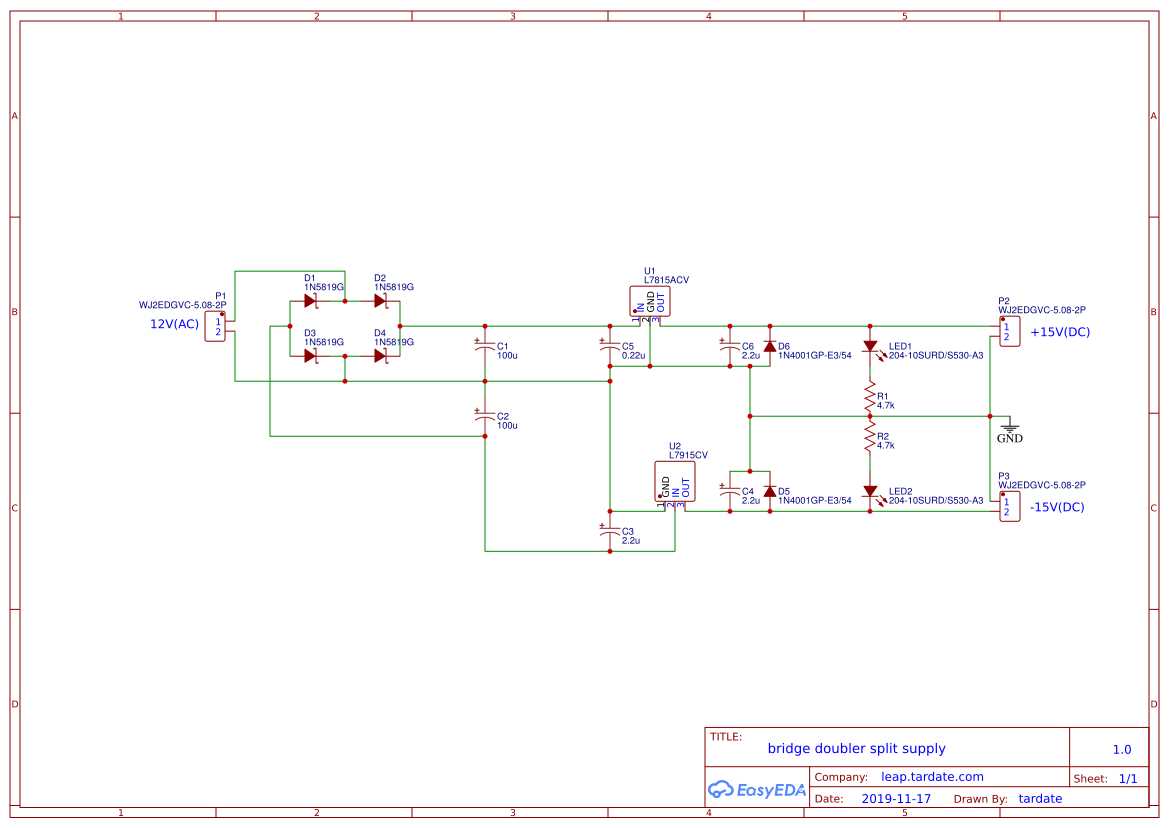Click the sheet number 1/1
The image size is (1169, 828).
[1128, 779]
